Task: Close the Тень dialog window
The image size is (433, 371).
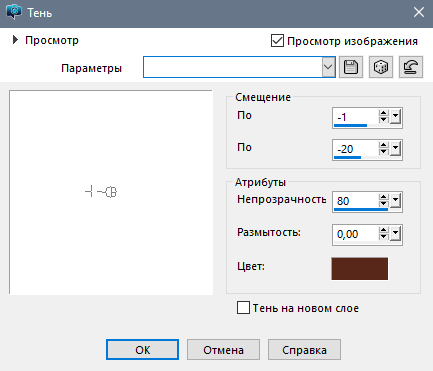Action: [x=419, y=12]
